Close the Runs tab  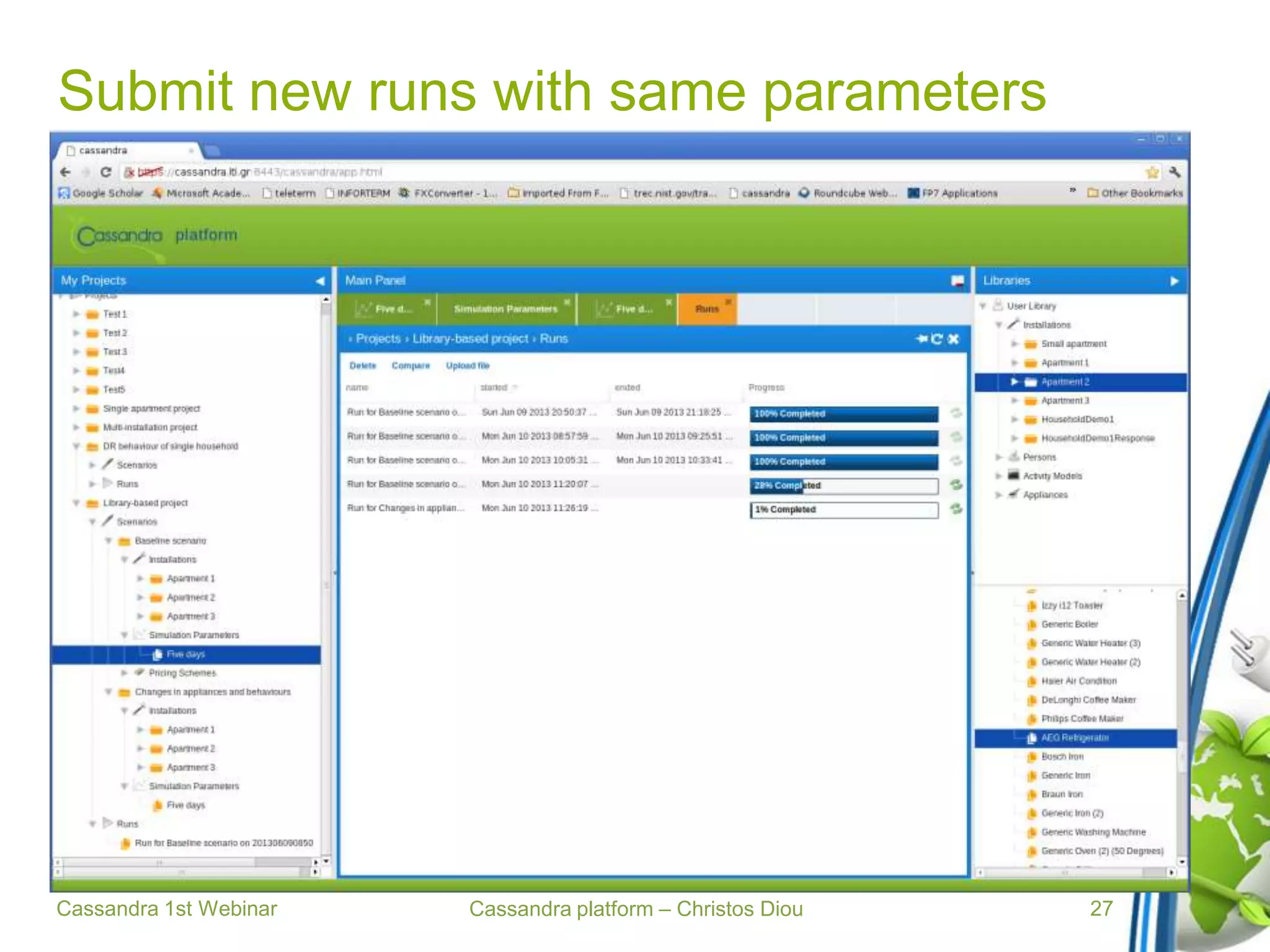pyautogui.click(x=729, y=302)
